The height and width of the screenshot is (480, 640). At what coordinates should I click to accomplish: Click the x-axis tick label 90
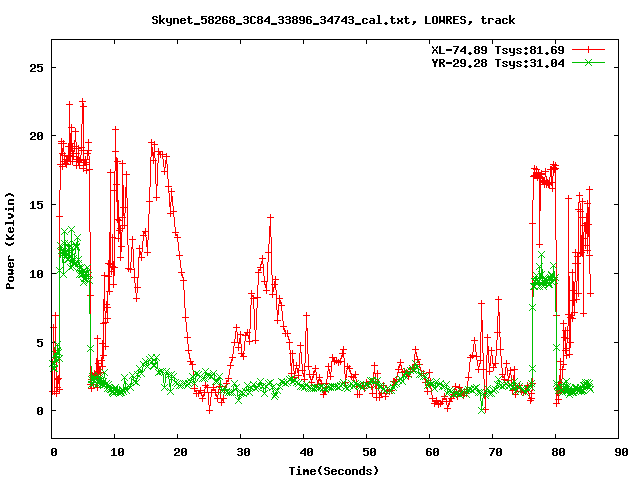tap(621, 452)
